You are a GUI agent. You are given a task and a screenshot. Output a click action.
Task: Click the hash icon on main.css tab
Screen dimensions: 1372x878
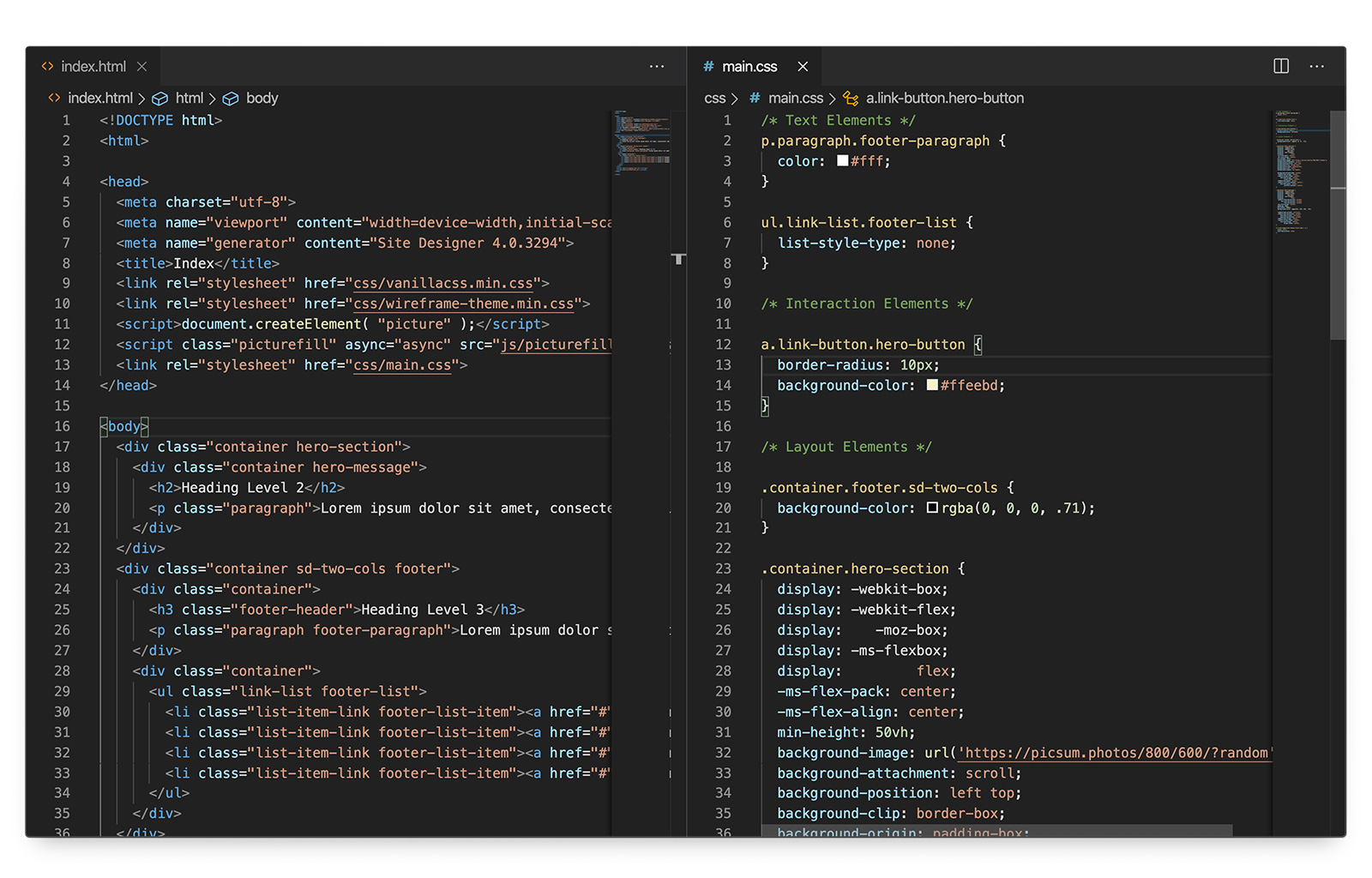coord(707,66)
